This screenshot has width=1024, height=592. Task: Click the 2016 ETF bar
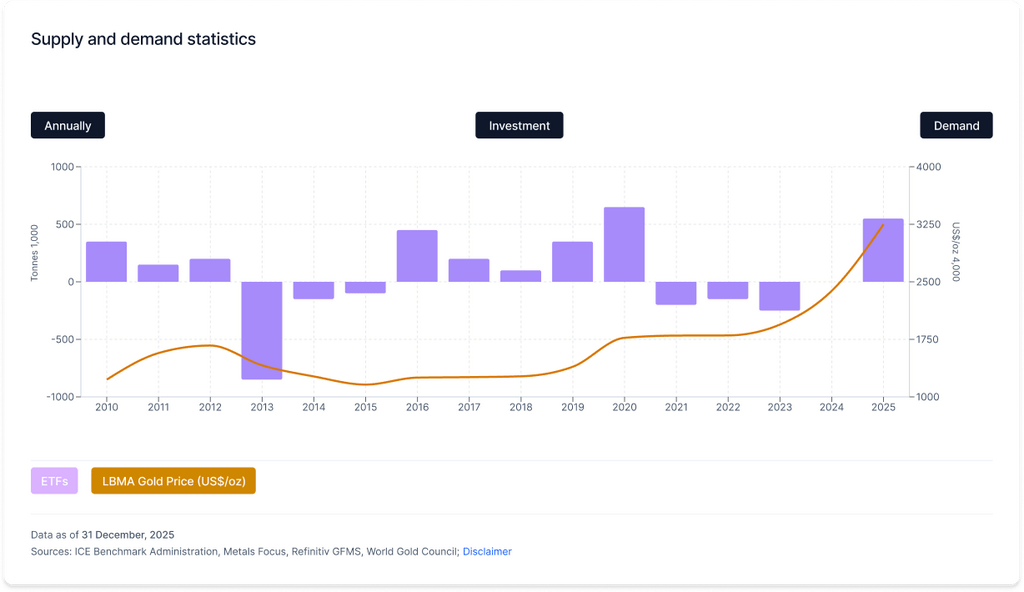417,256
